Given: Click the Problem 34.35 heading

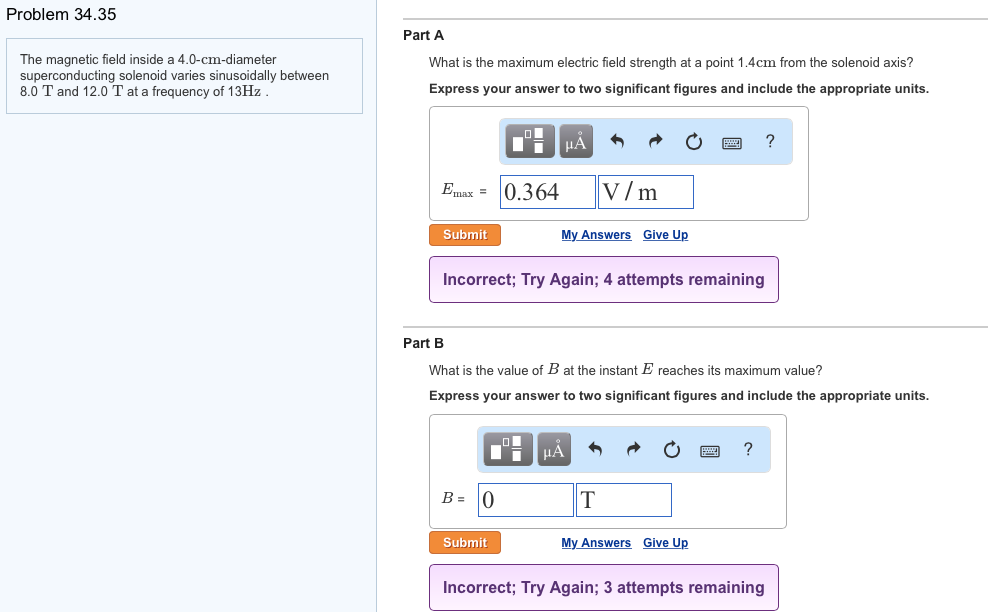Looking at the screenshot, I should (x=61, y=14).
